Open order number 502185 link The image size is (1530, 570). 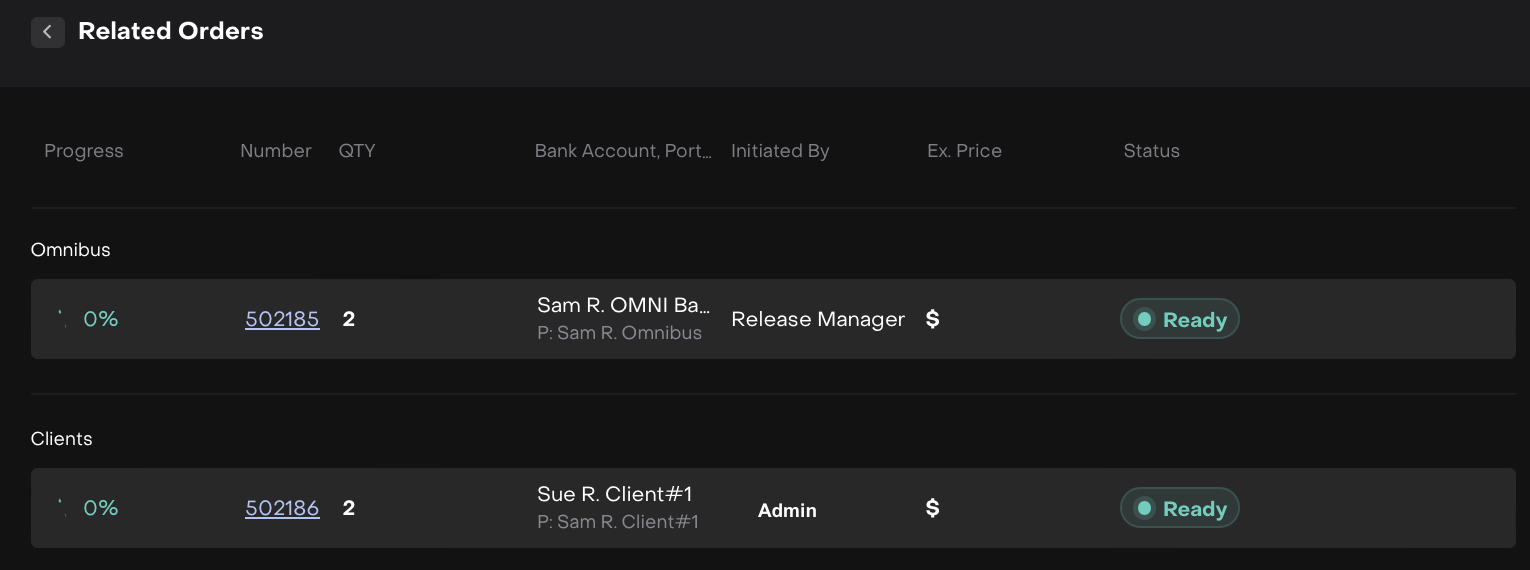(x=282, y=319)
